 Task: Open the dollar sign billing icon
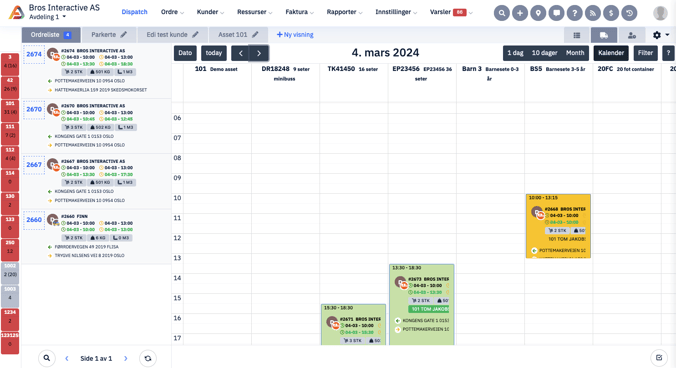pos(611,13)
